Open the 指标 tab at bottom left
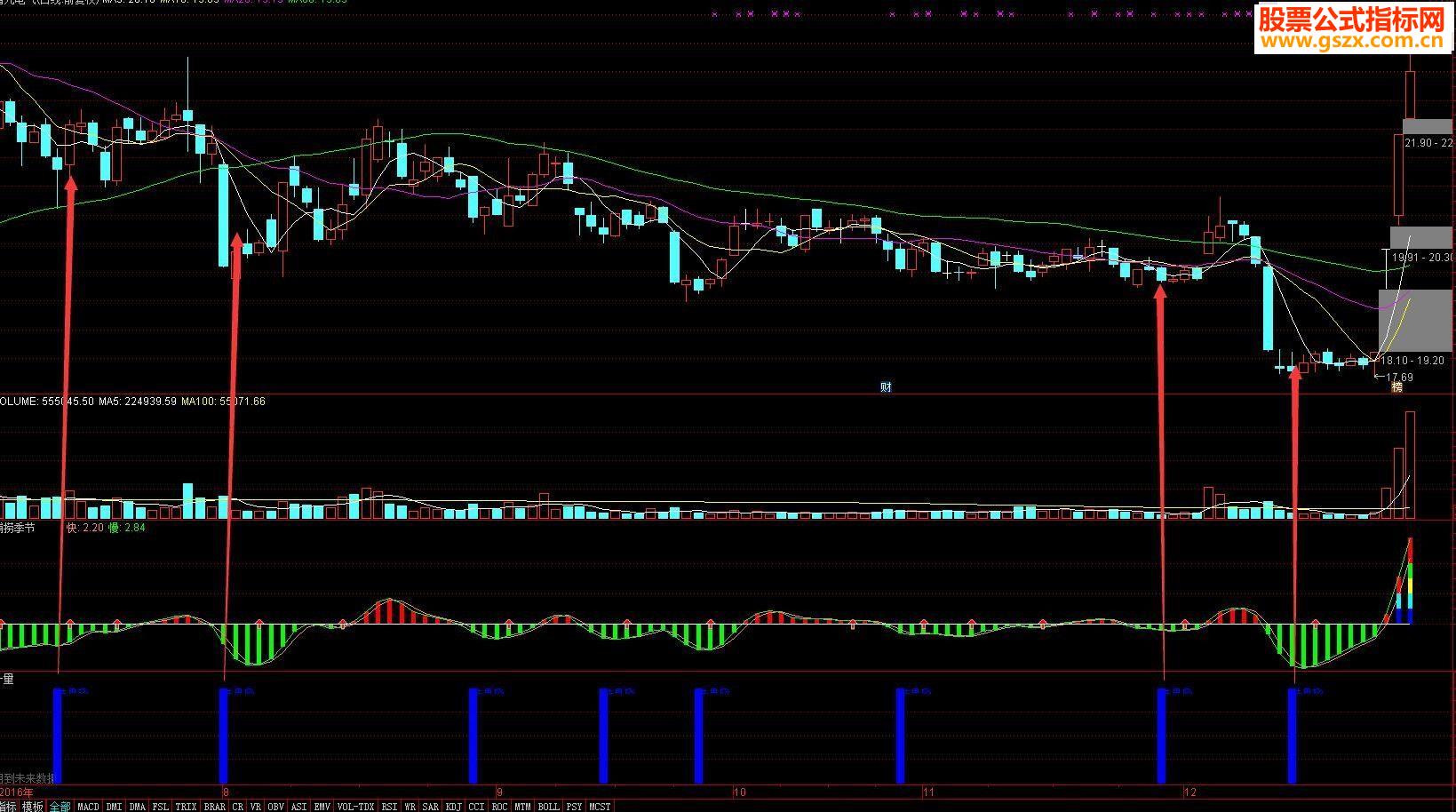1456x812 pixels. (7, 807)
